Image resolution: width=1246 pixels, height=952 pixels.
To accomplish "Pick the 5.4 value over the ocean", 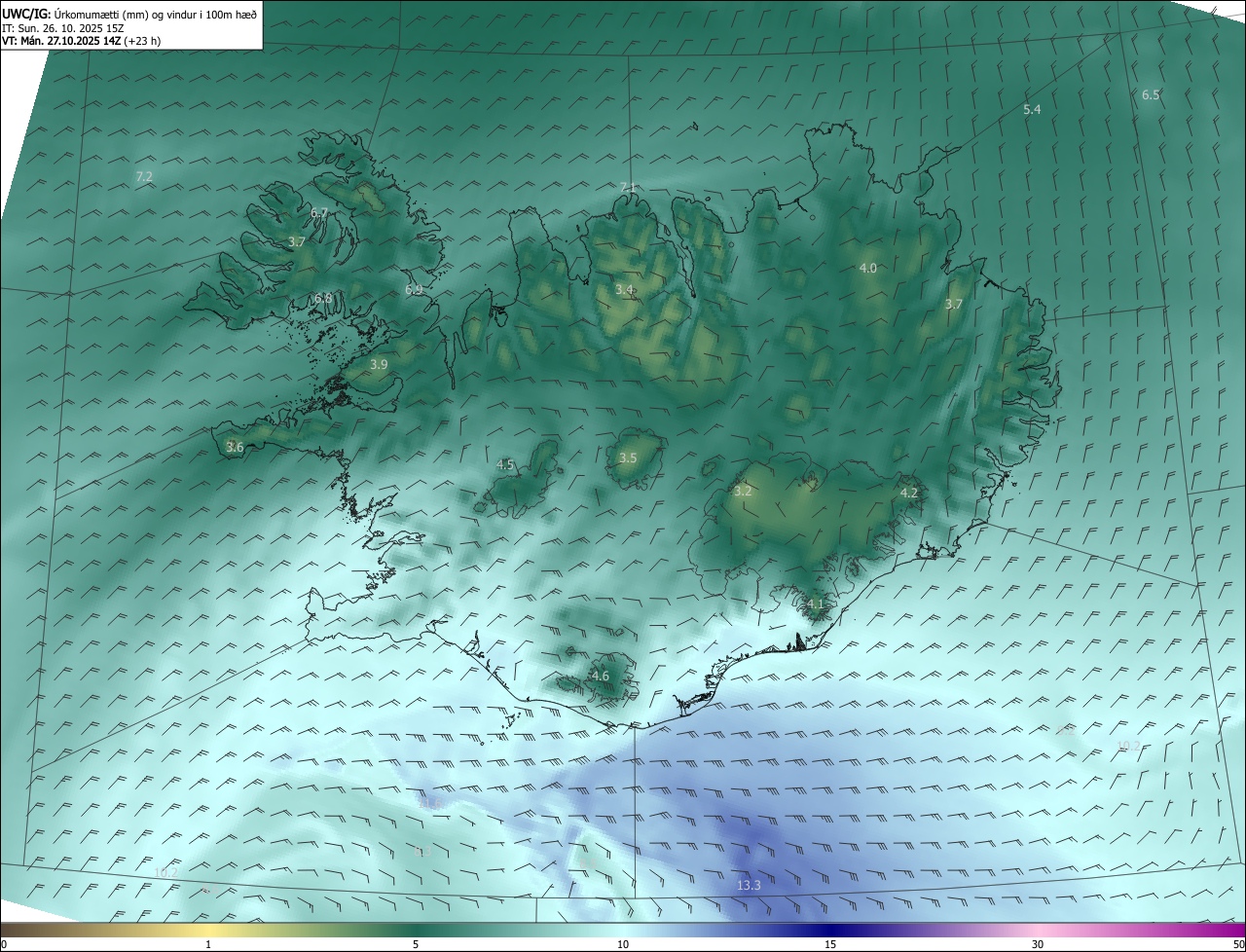I will (1032, 110).
